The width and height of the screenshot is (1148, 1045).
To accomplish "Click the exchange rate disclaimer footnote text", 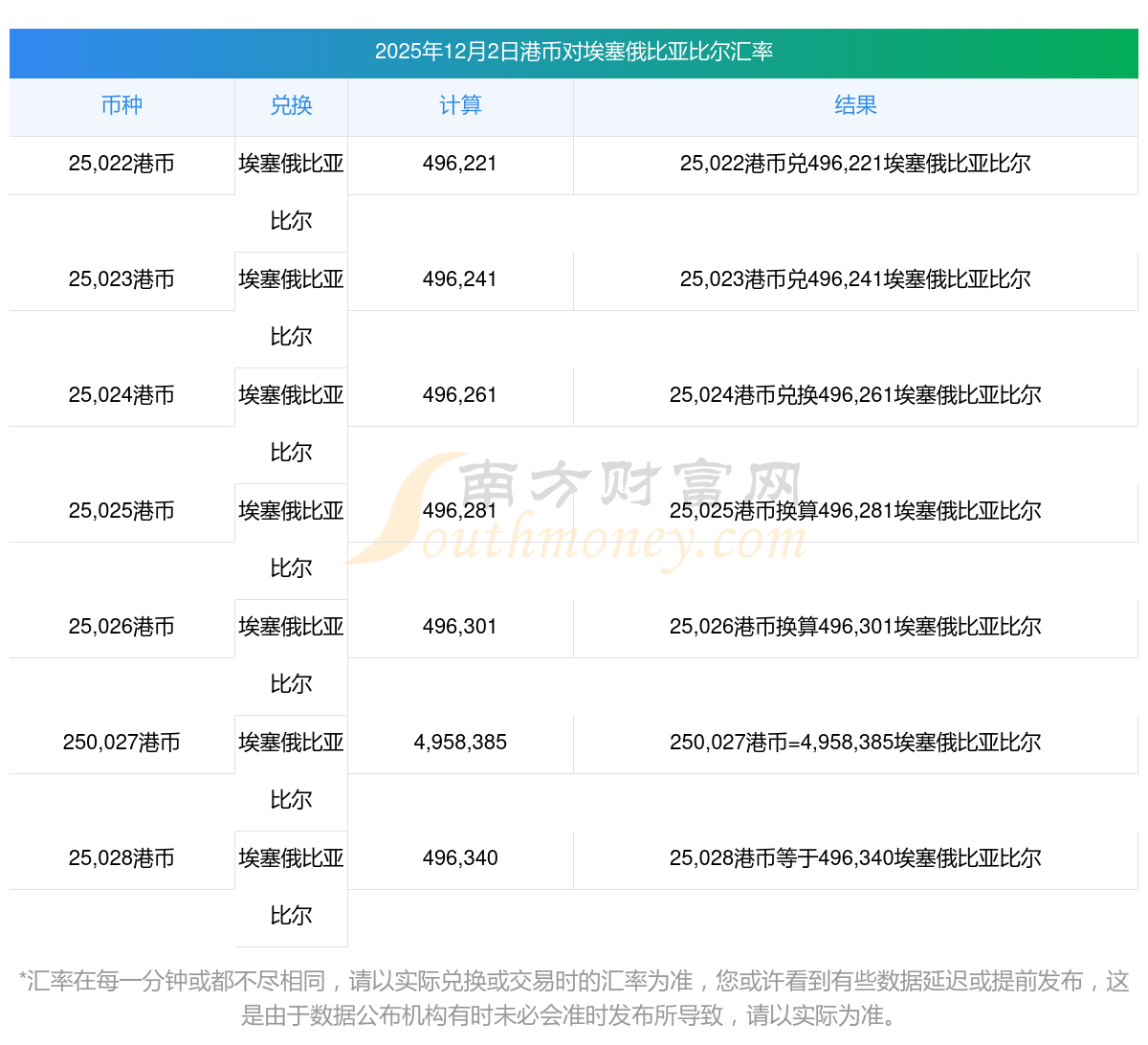I will 574,997.
